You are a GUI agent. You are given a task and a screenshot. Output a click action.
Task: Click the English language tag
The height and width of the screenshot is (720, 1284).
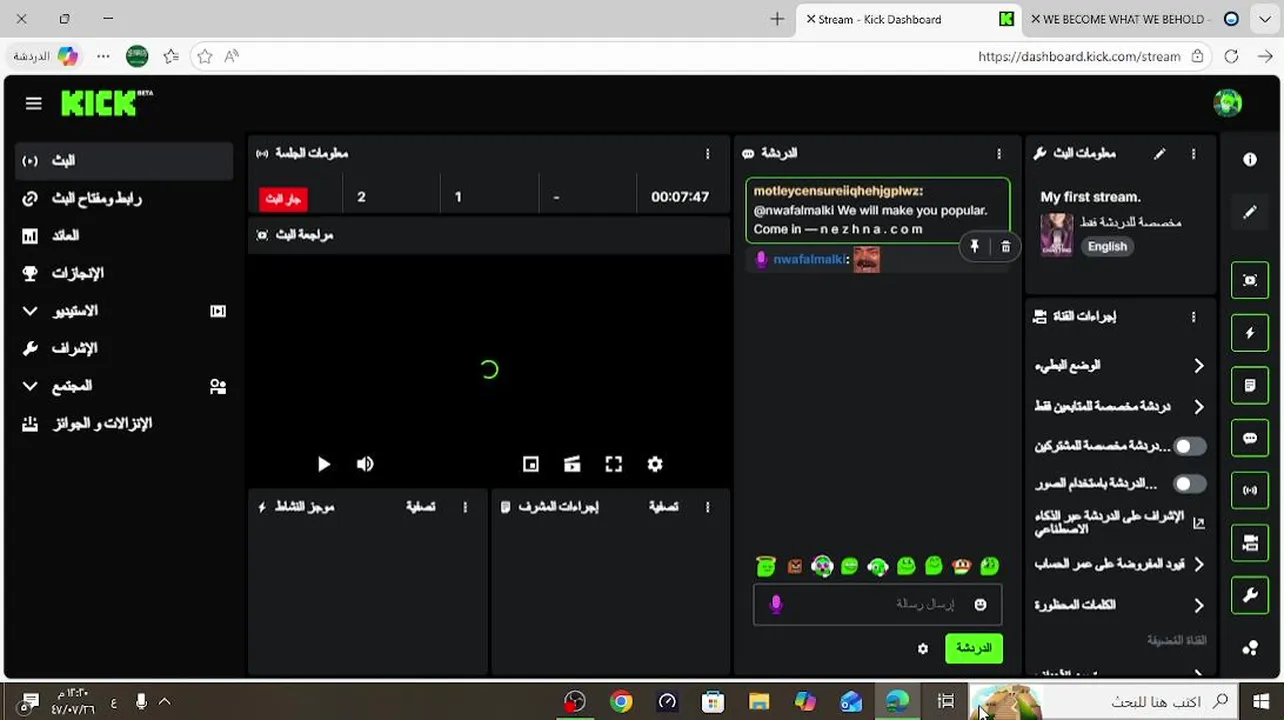[1107, 247]
